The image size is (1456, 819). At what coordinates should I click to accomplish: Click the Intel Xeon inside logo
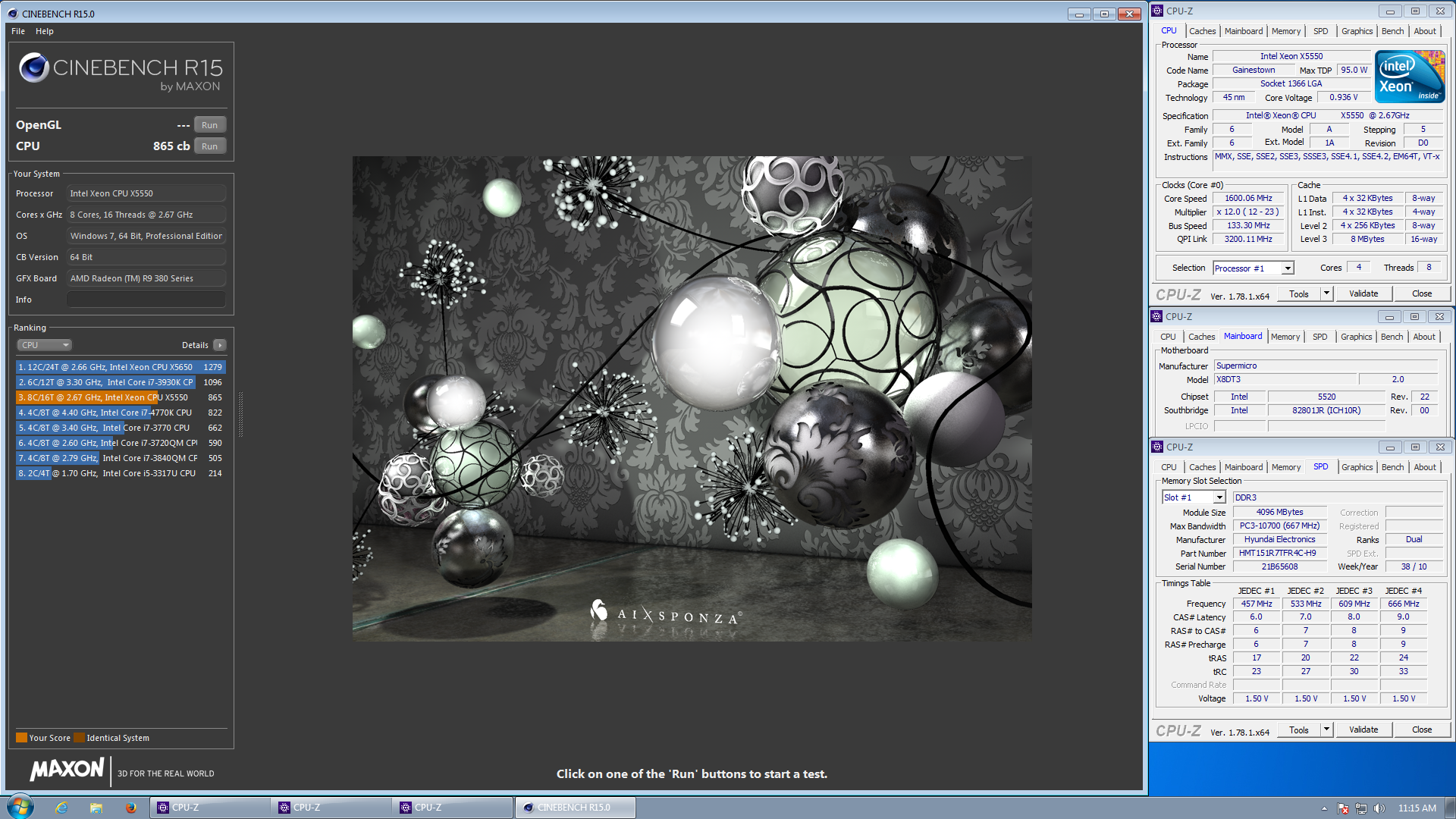pos(1410,76)
